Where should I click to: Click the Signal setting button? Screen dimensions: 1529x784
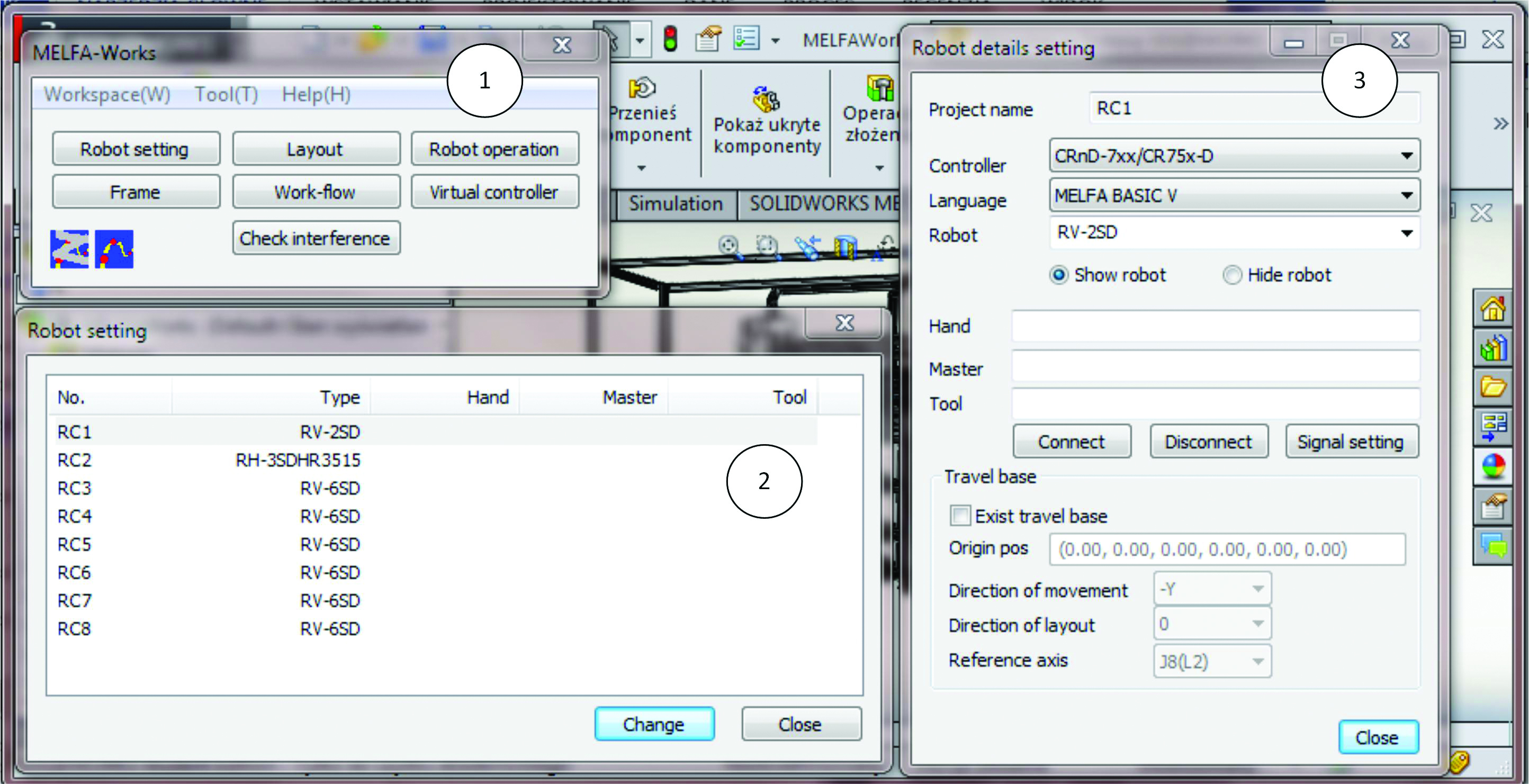pos(1352,441)
